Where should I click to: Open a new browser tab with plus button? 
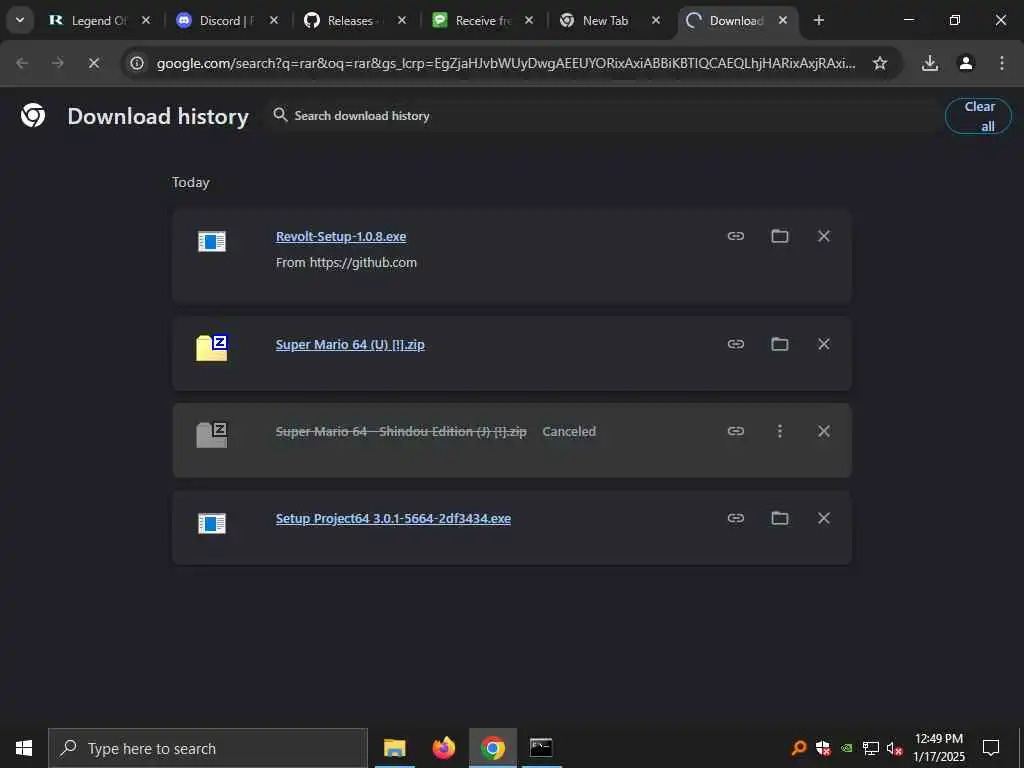pos(818,20)
